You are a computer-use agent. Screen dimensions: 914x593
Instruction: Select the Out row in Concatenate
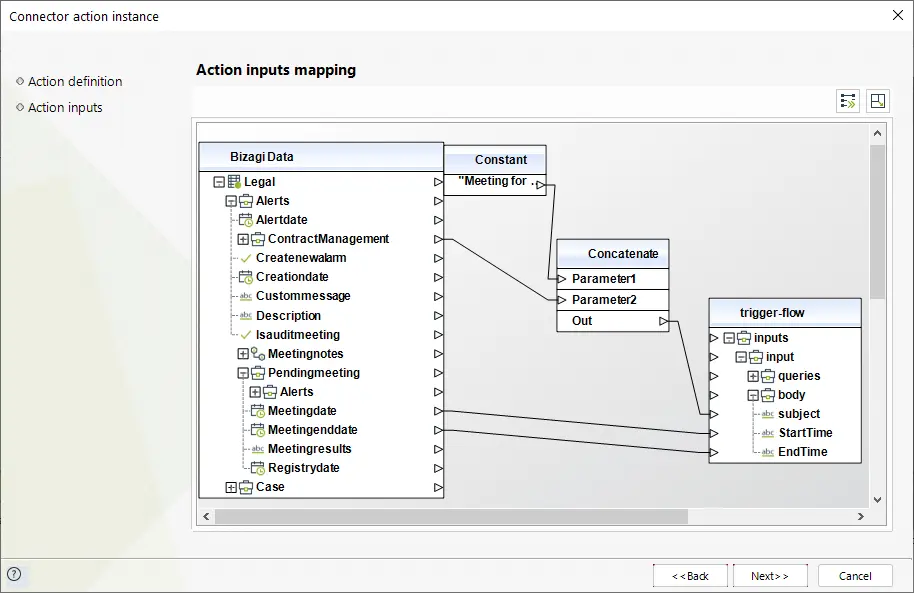tap(613, 321)
